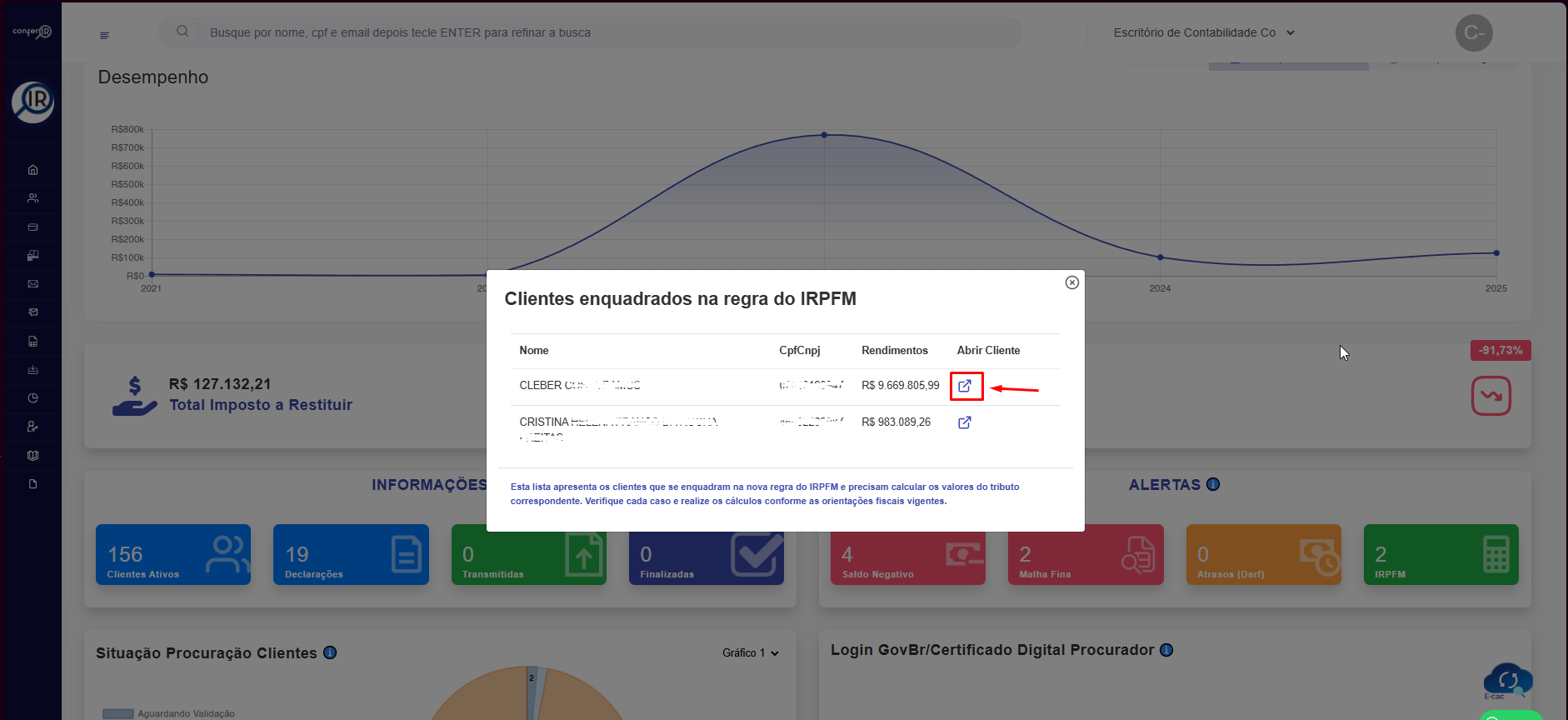This screenshot has height=720, width=1568.
Task: Open the 4 Saldo Negativo alert card
Action: pos(908,557)
